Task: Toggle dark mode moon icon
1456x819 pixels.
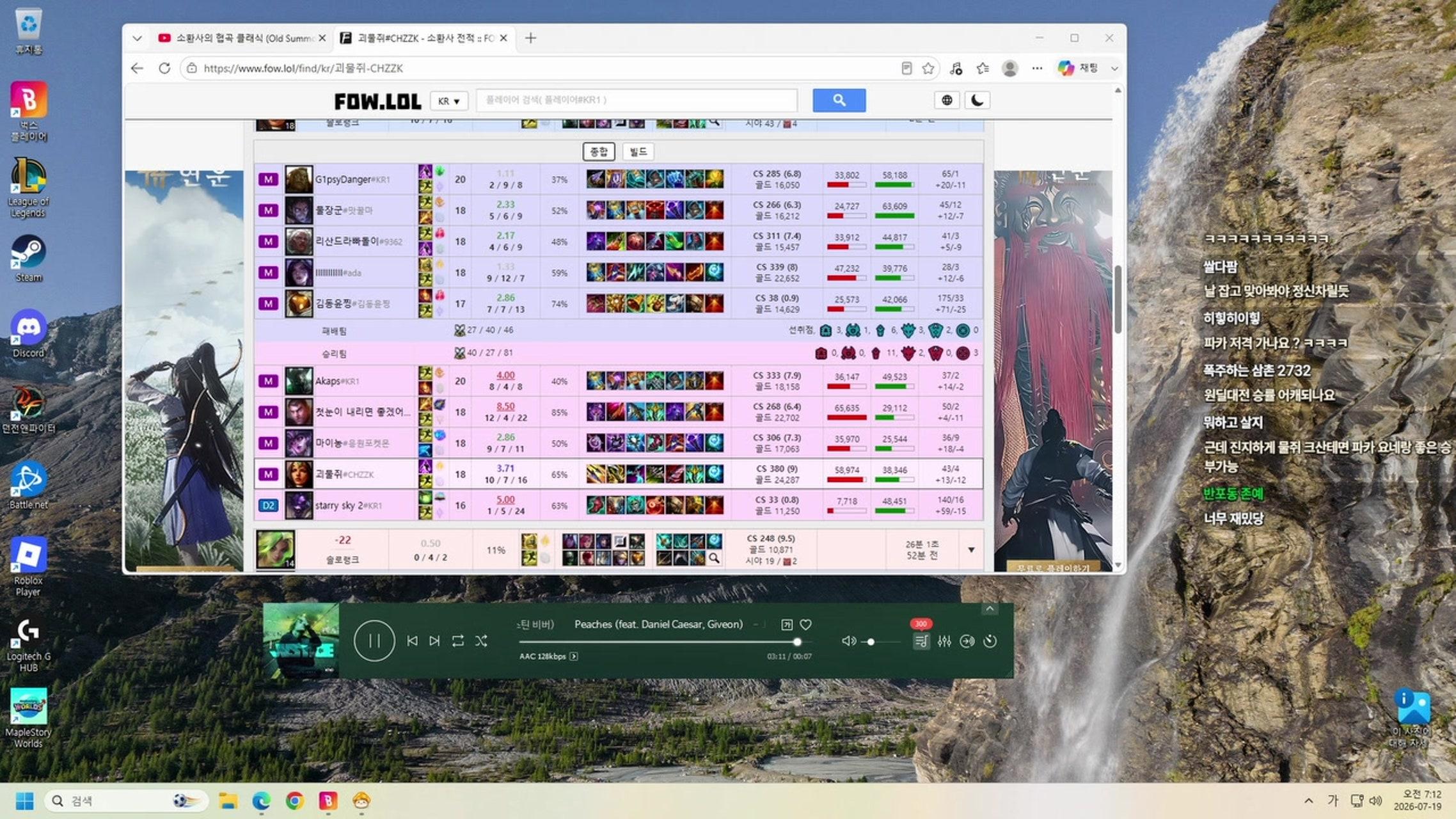Action: coord(977,100)
